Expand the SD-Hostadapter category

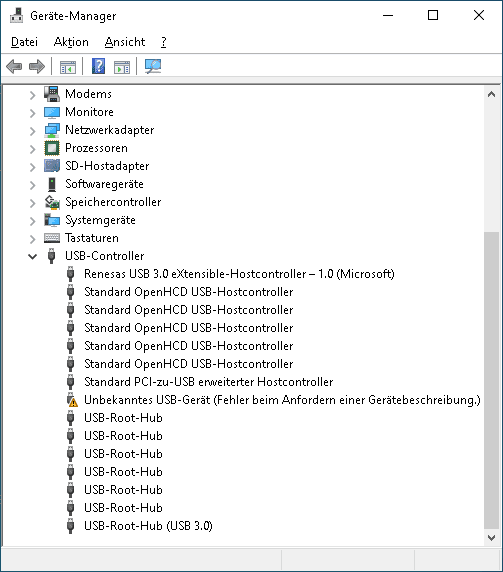(x=32, y=167)
